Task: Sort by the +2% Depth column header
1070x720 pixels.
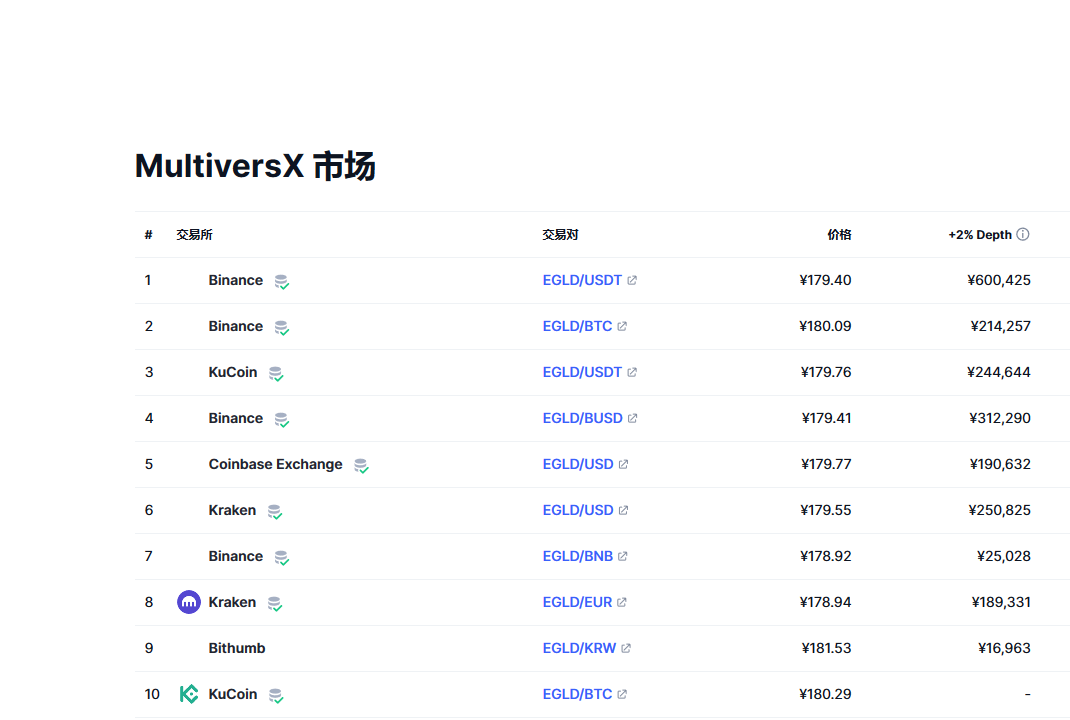Action: pyautogui.click(x=980, y=235)
